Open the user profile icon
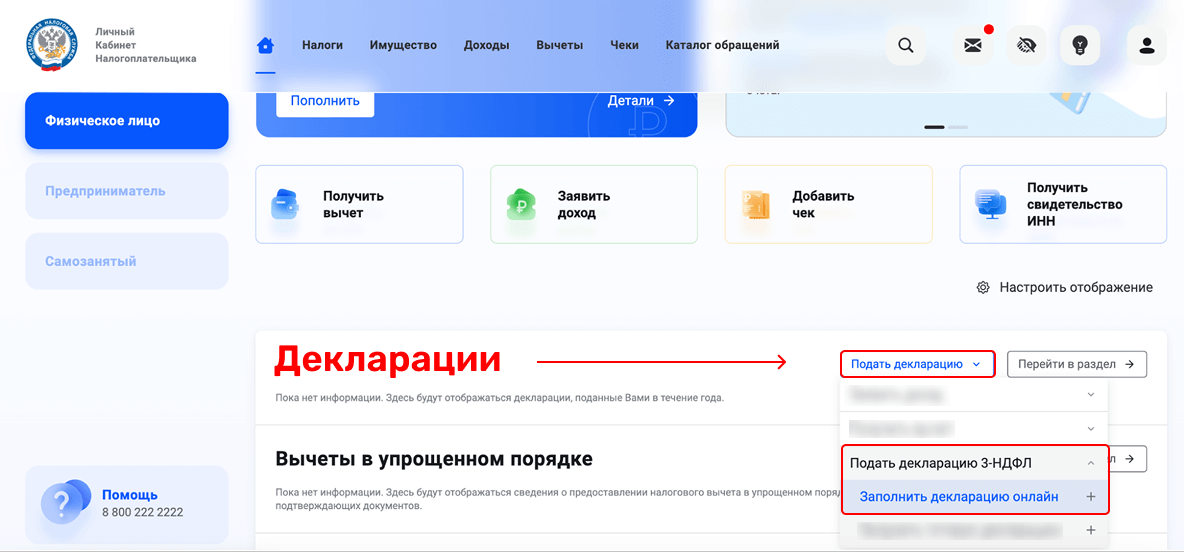This screenshot has width=1185, height=552. coord(1147,45)
